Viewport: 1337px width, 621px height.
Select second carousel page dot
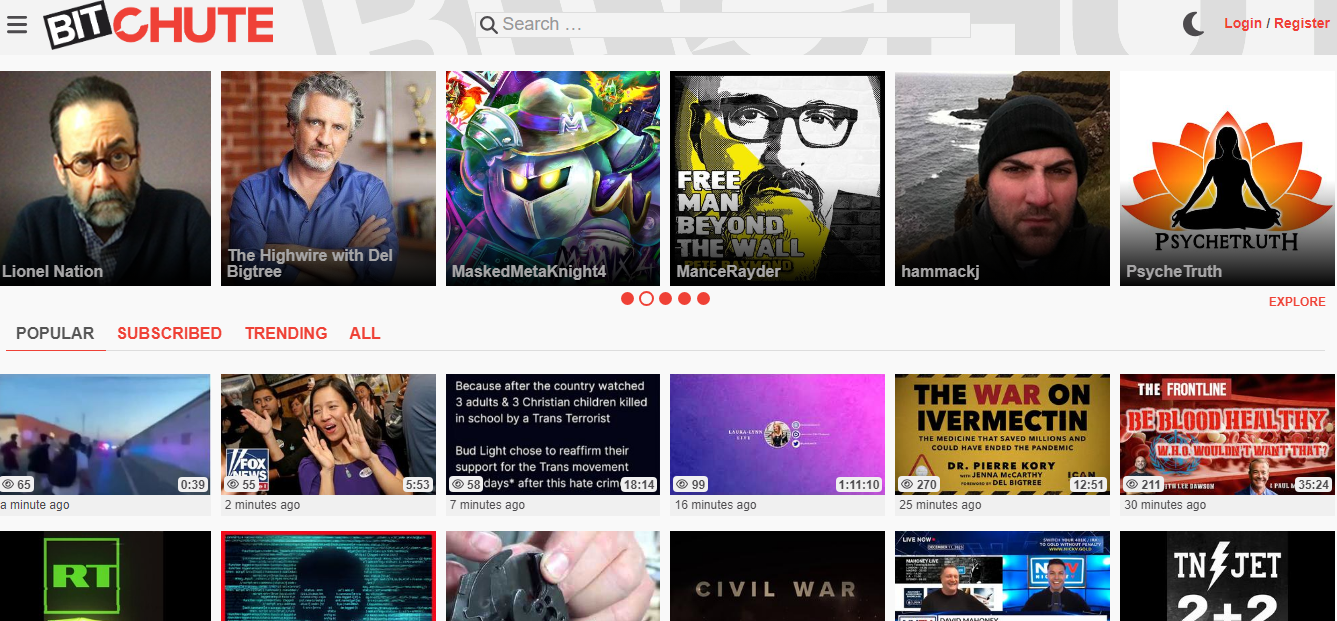click(646, 299)
